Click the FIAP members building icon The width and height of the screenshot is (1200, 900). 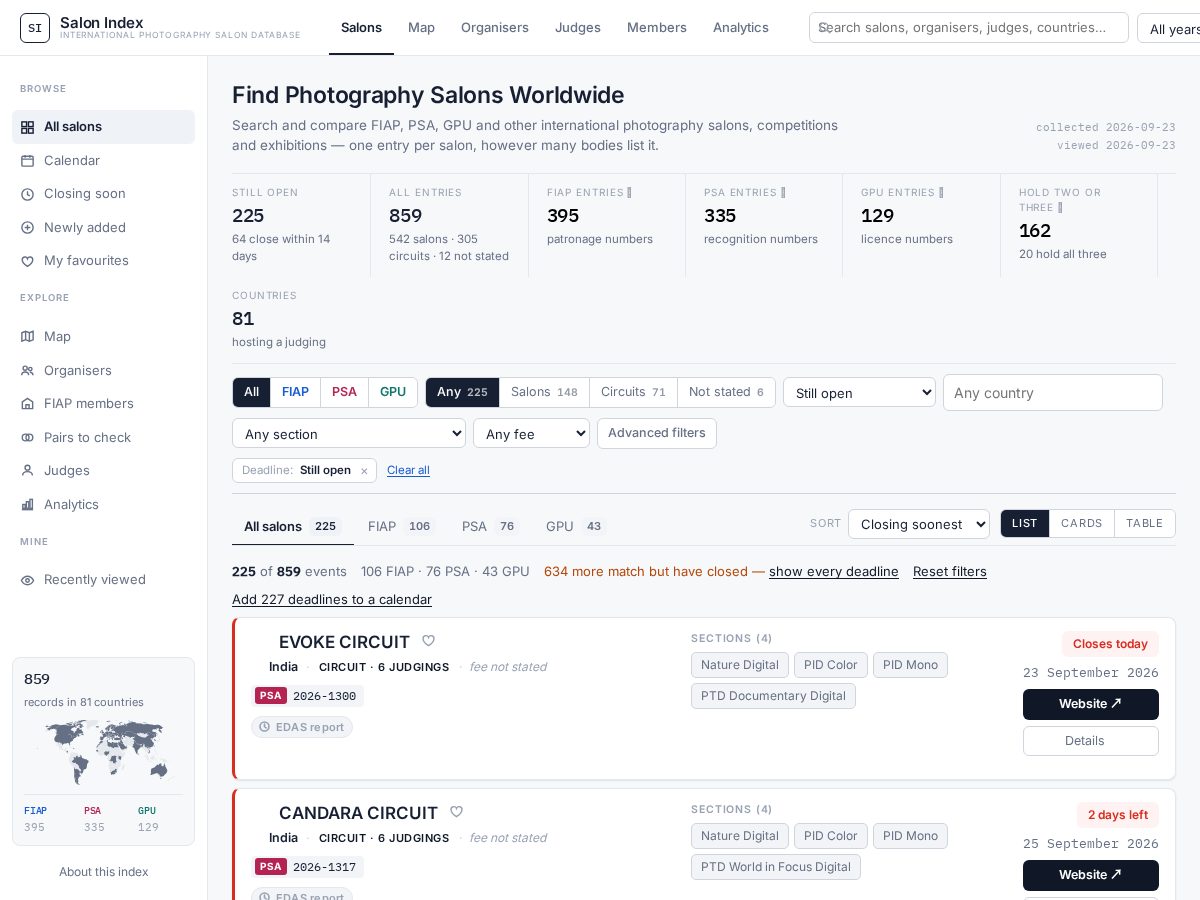(x=28, y=404)
